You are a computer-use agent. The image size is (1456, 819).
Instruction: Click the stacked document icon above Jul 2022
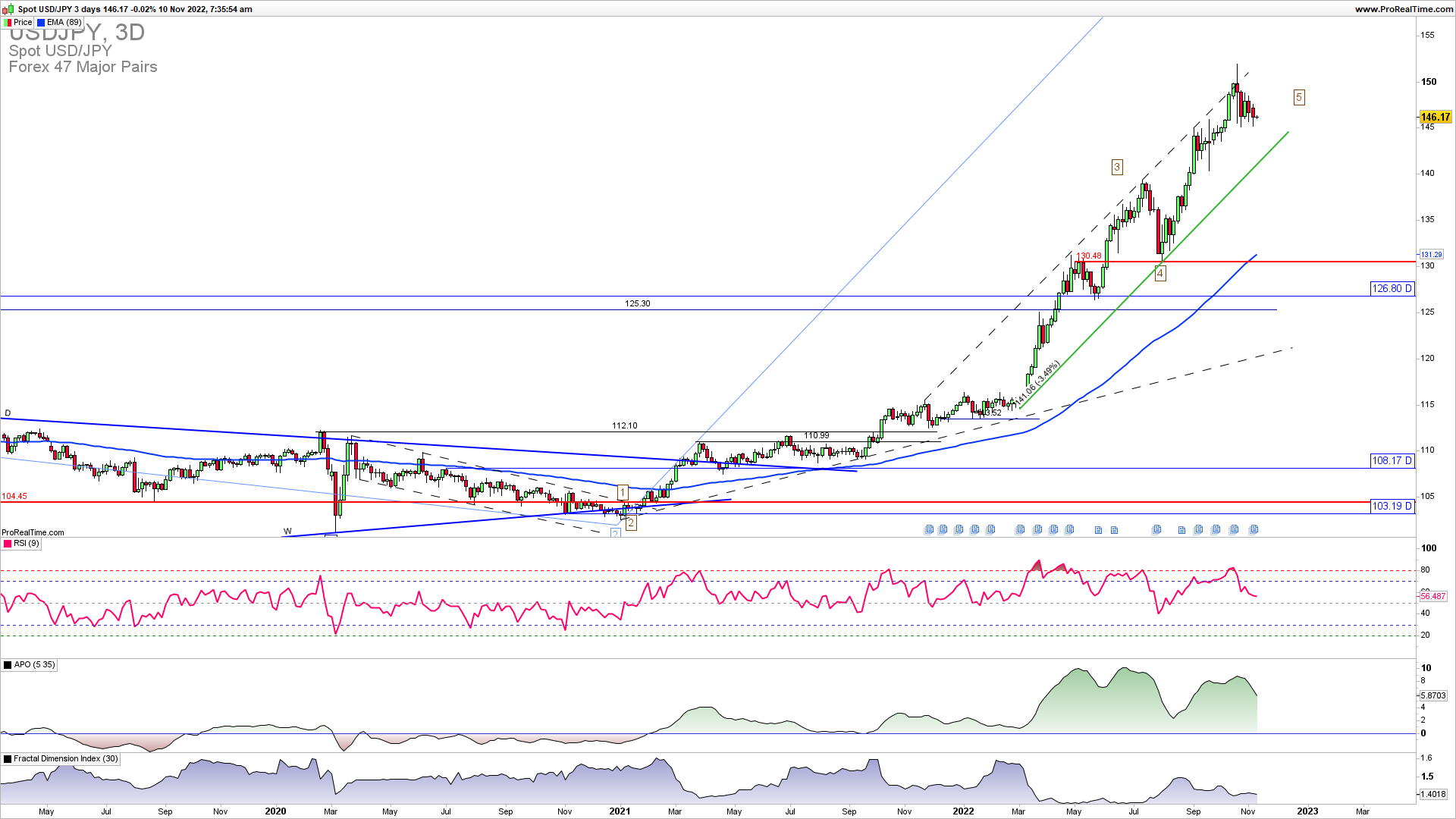click(1156, 529)
